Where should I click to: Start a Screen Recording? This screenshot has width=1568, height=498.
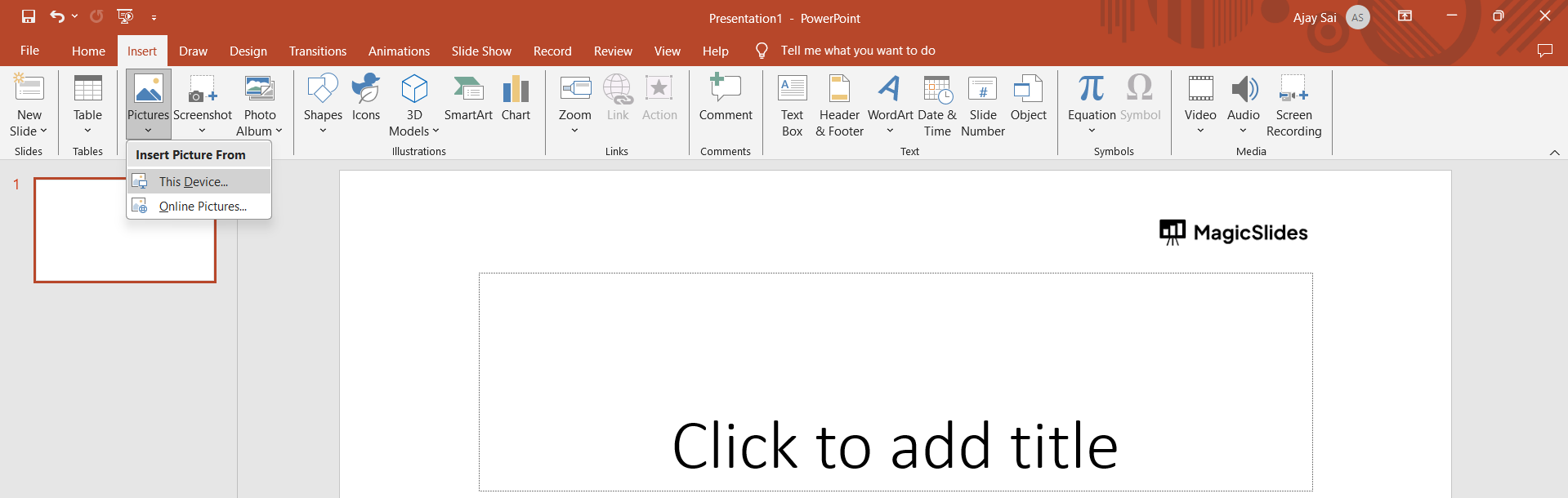(x=1293, y=105)
